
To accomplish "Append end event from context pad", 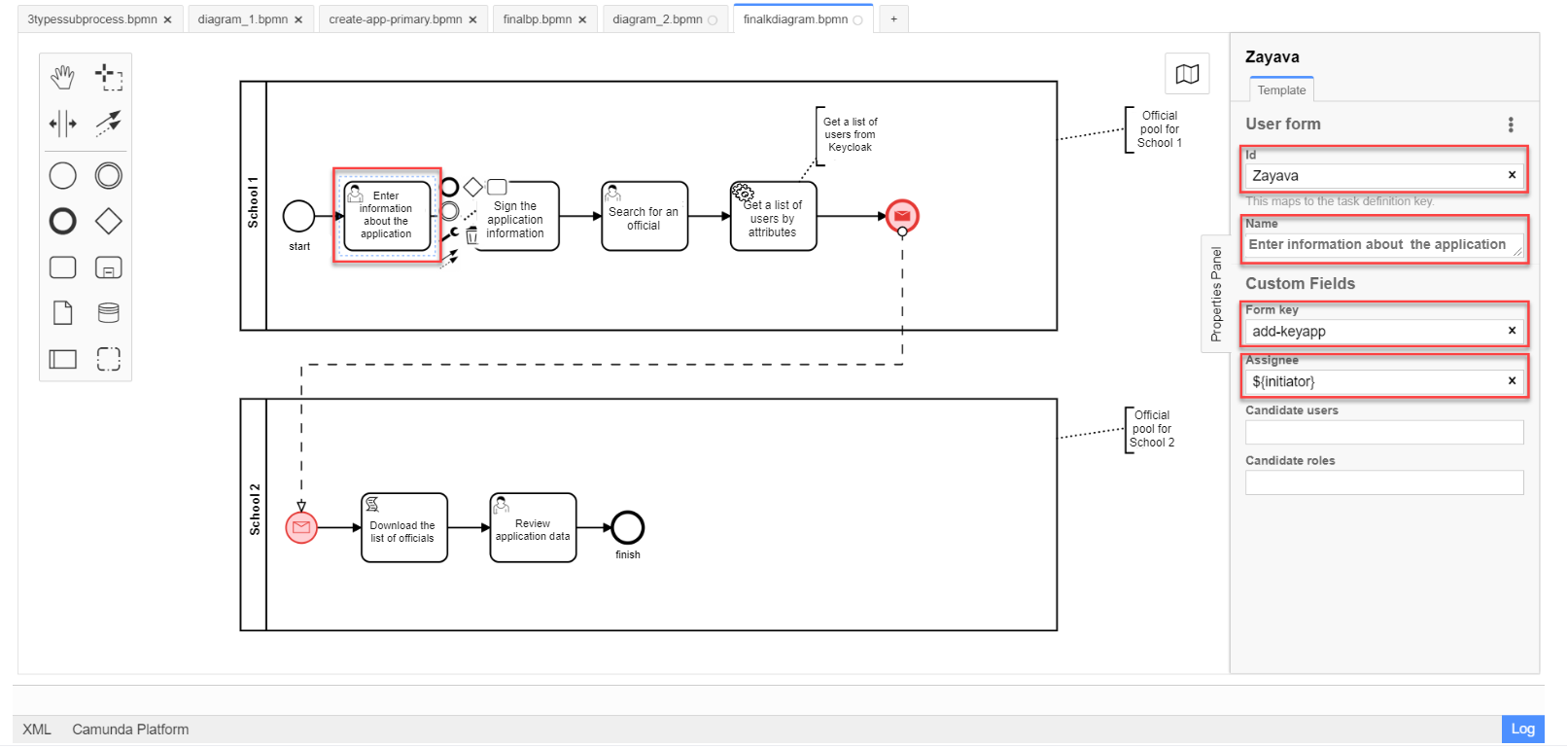I will 450,187.
